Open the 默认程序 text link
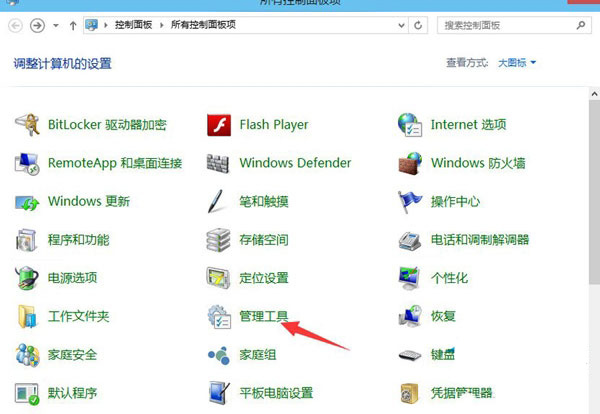 (x=72, y=393)
